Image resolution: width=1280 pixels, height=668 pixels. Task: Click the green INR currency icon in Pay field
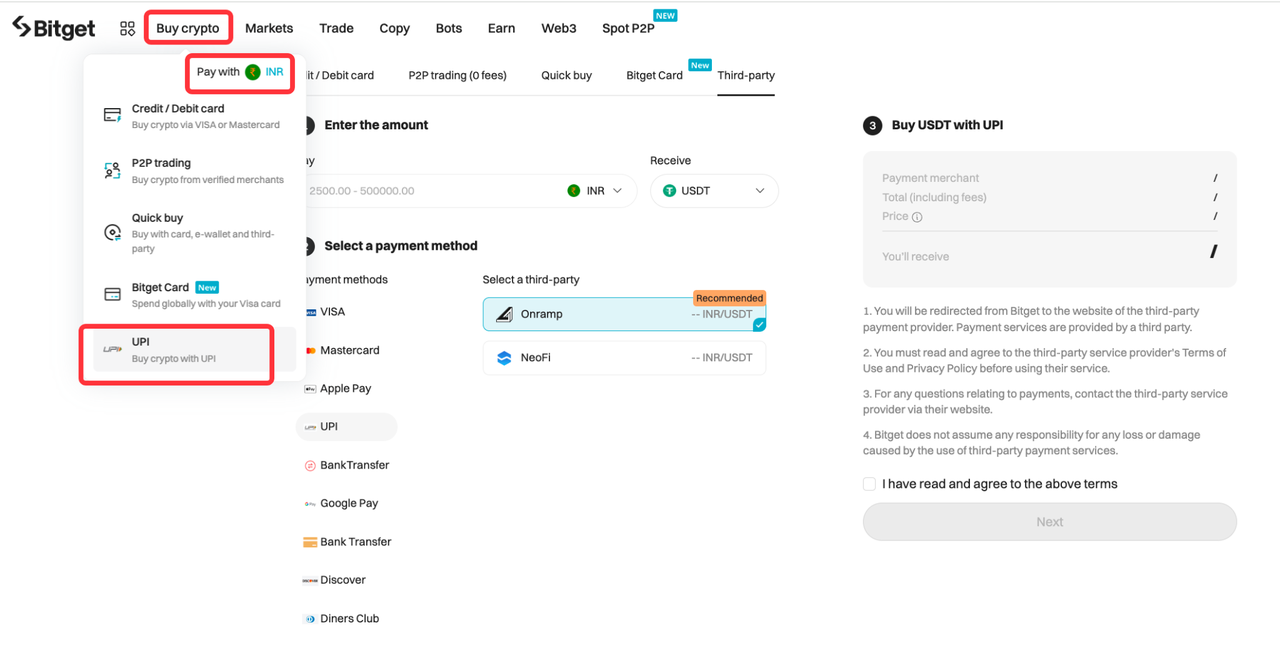pos(574,191)
